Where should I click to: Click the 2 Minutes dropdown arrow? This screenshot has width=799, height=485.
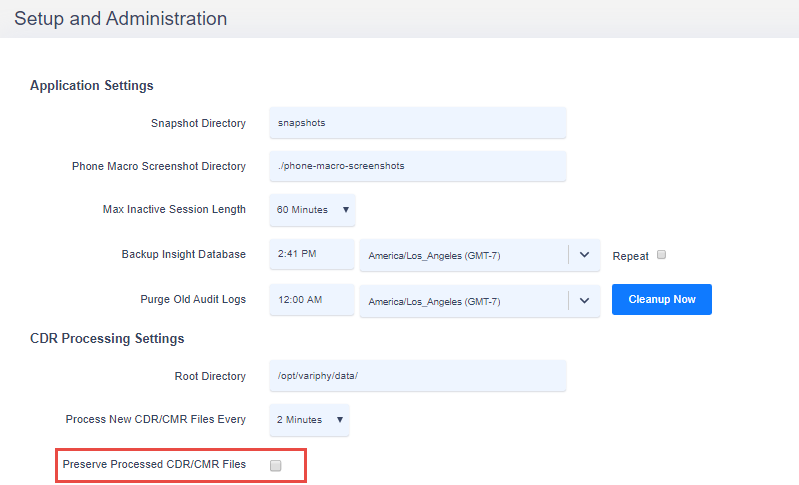click(x=339, y=420)
